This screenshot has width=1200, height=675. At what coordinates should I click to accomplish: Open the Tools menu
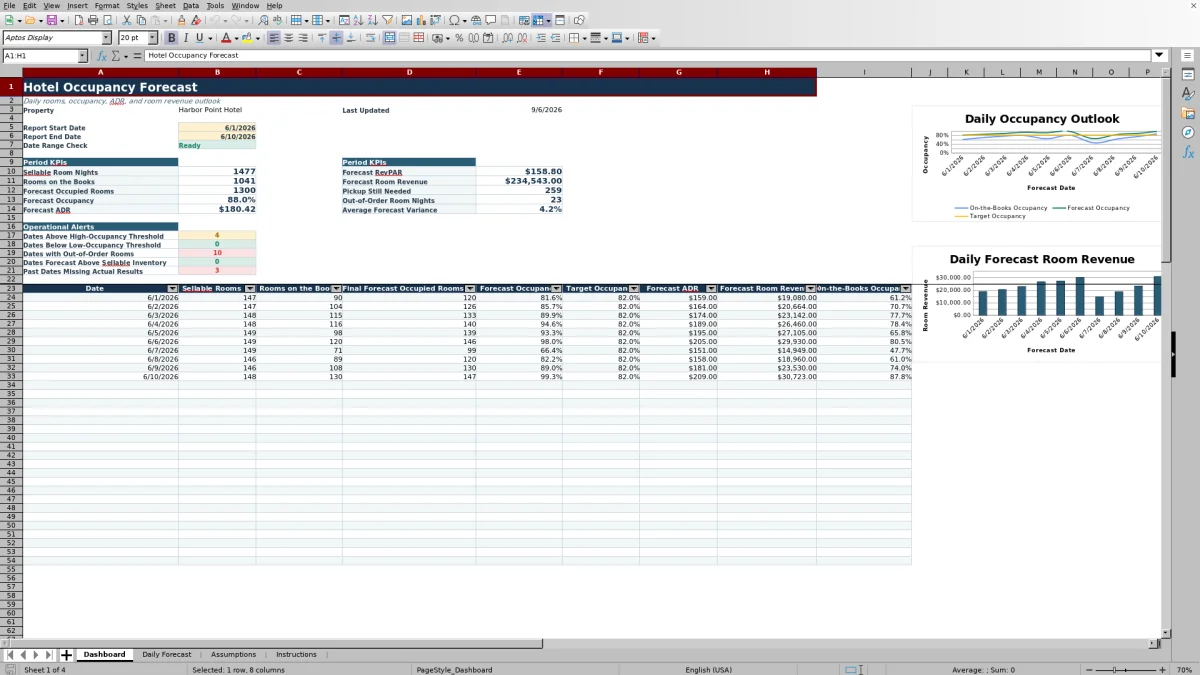[215, 6]
